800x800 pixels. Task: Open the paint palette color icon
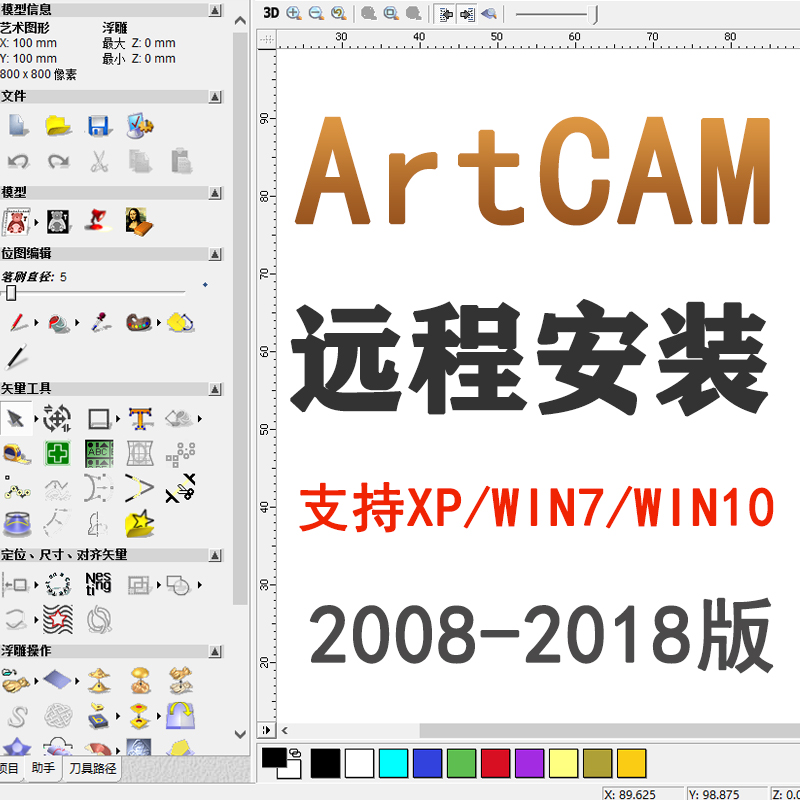139,322
